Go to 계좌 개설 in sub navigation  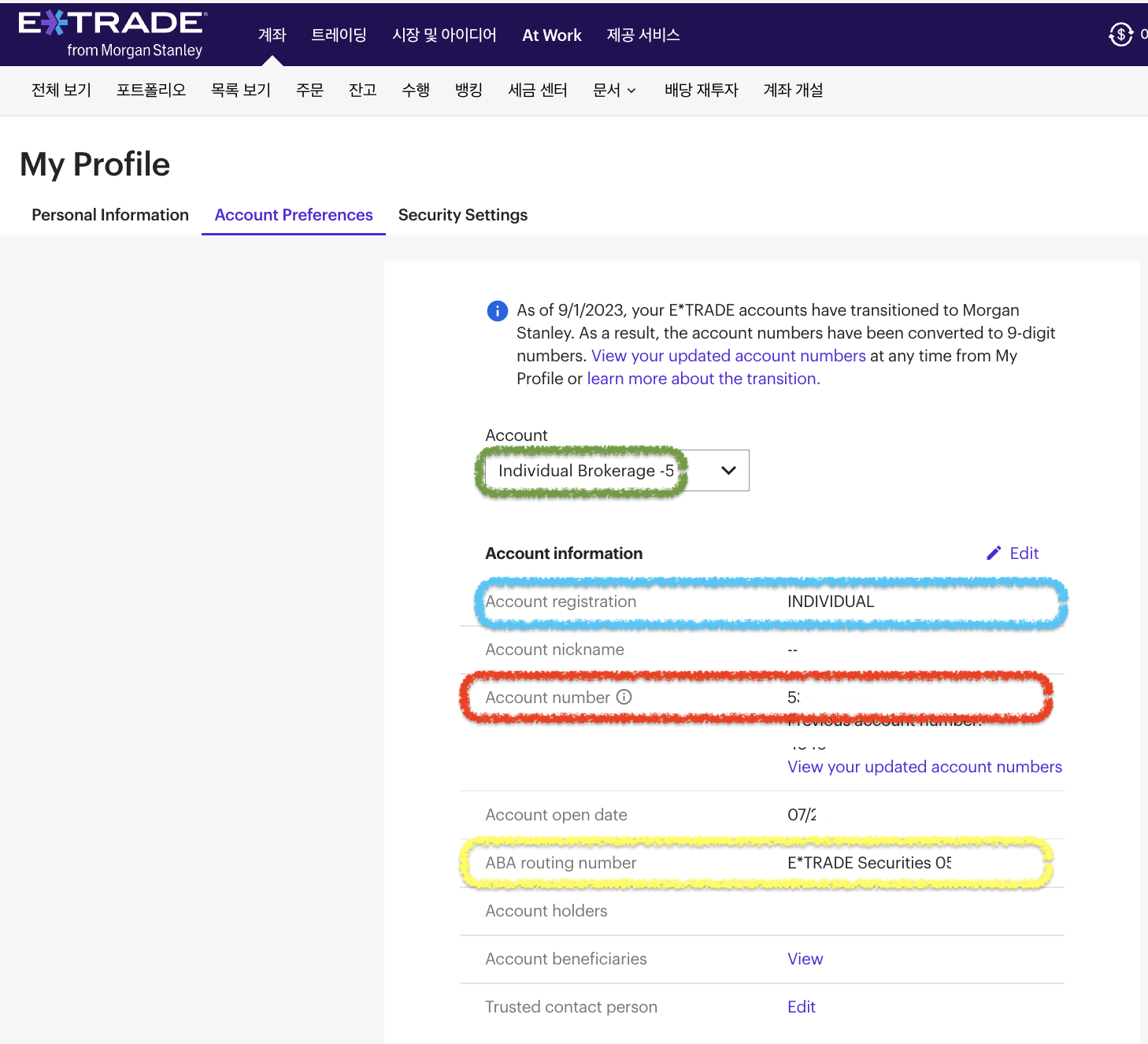pyautogui.click(x=794, y=90)
